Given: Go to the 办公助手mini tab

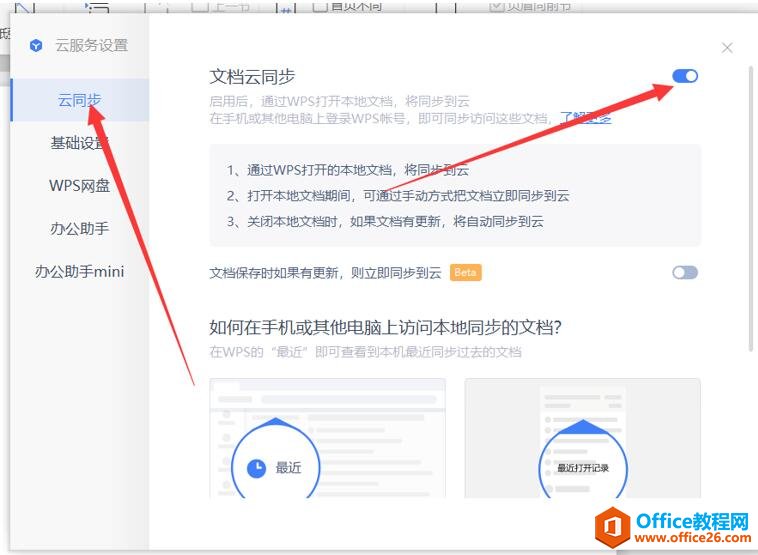Looking at the screenshot, I should pyautogui.click(x=80, y=271).
